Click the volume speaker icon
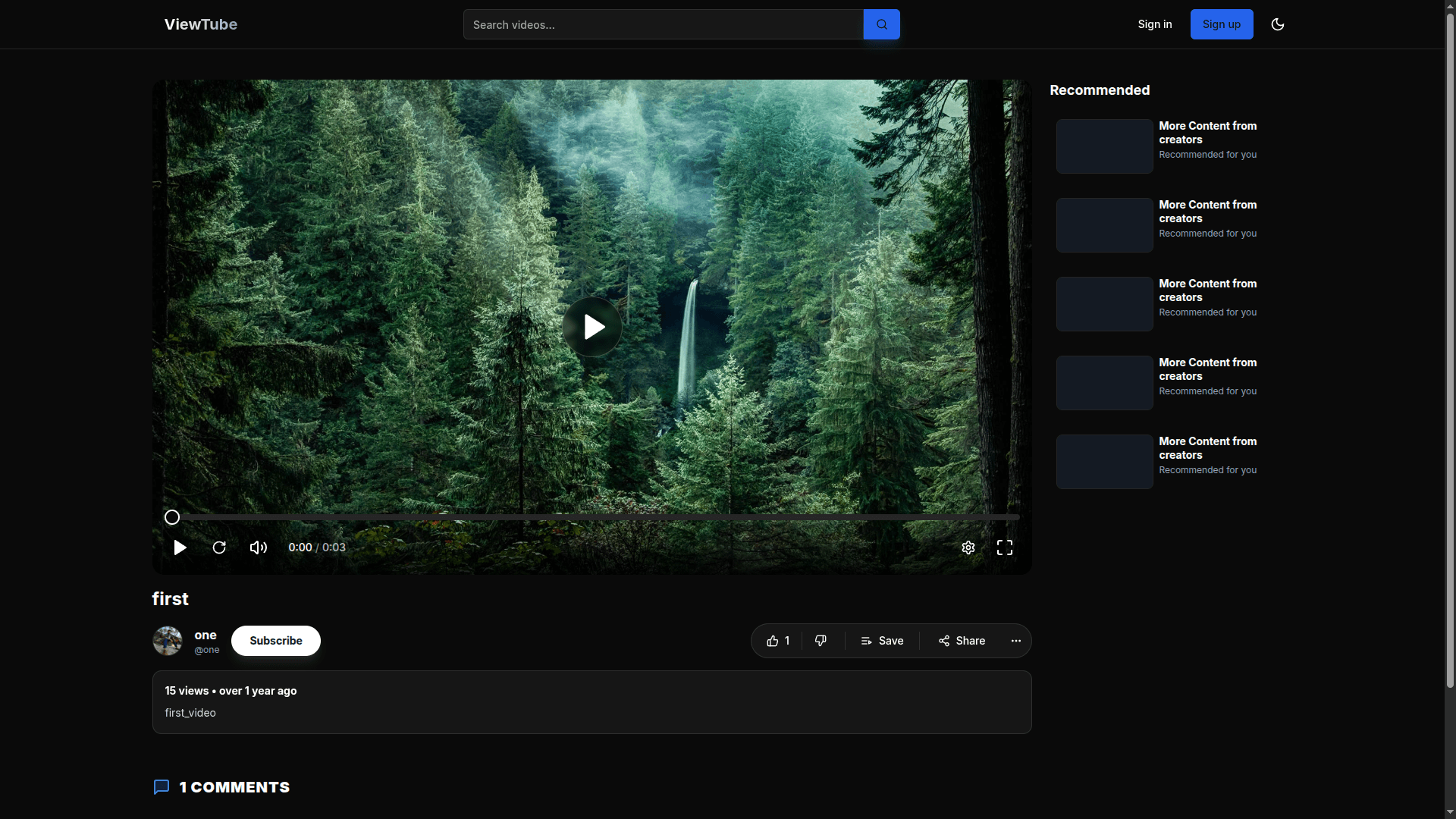The width and height of the screenshot is (1456, 819). tap(258, 547)
